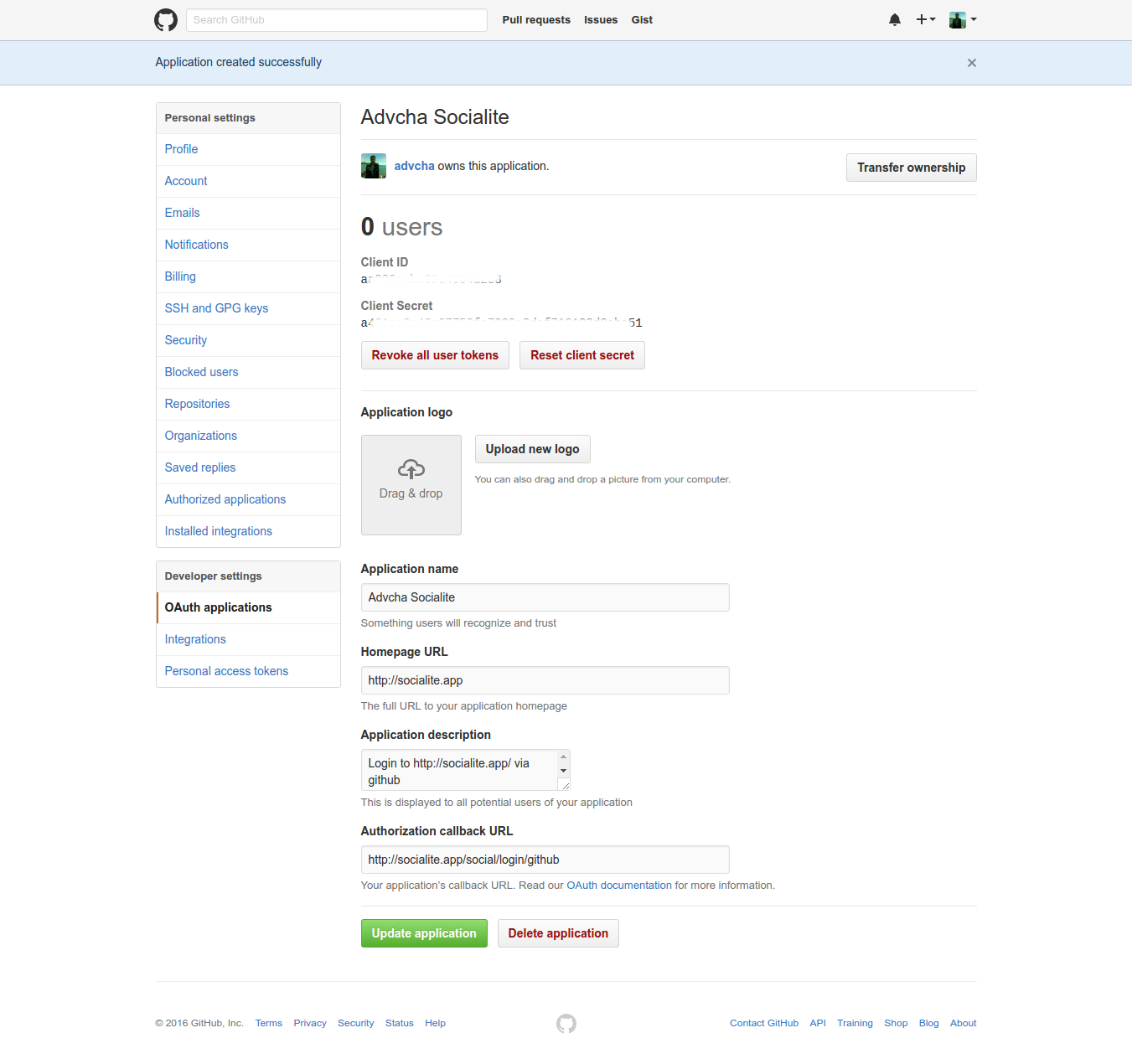
Task: Click the GitHub mark icon in footer
Action: [x=566, y=1024]
